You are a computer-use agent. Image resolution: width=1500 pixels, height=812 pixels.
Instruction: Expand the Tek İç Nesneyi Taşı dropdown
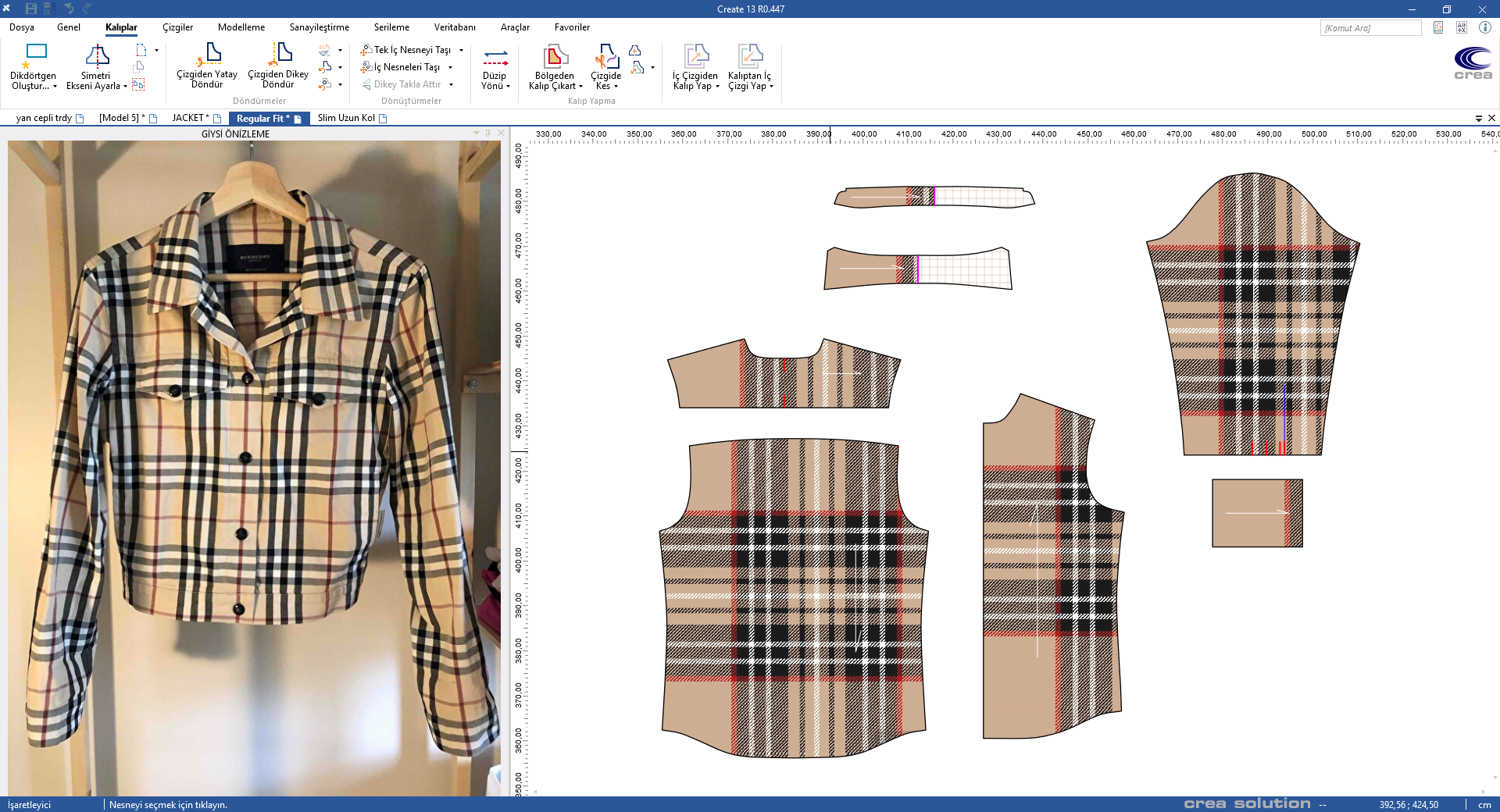pyautogui.click(x=462, y=50)
